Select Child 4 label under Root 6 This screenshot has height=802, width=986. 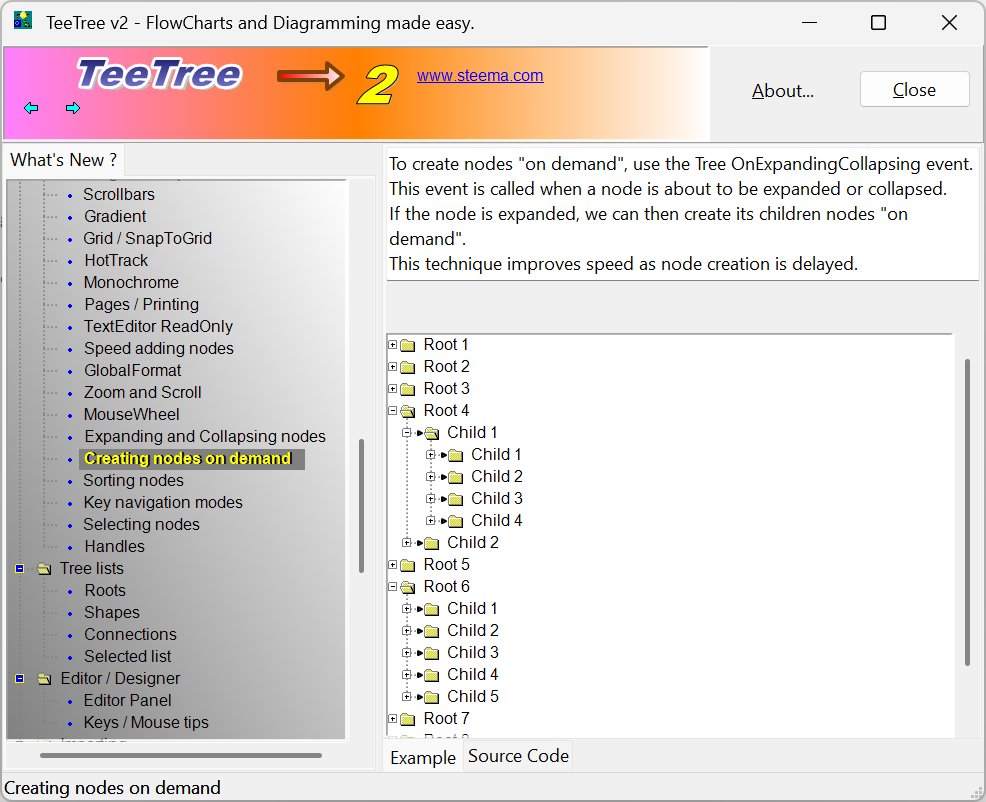[473, 674]
